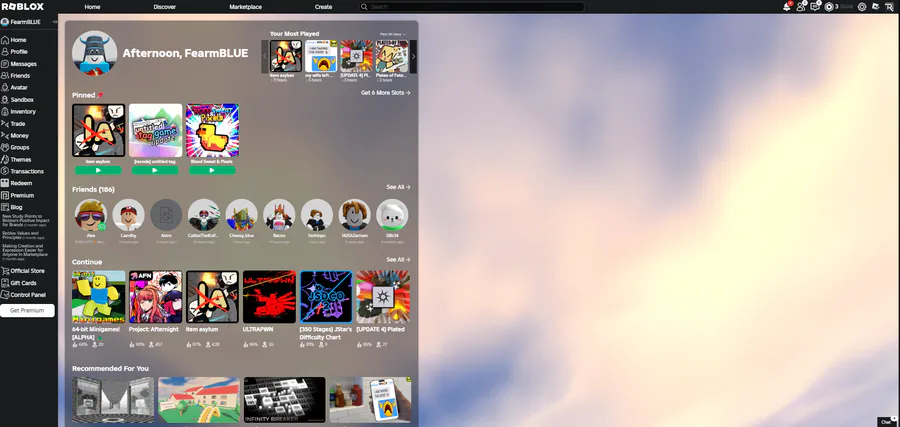Open Themes in the left sidebar
Image resolution: width=900 pixels, height=427 pixels.
tap(16, 160)
